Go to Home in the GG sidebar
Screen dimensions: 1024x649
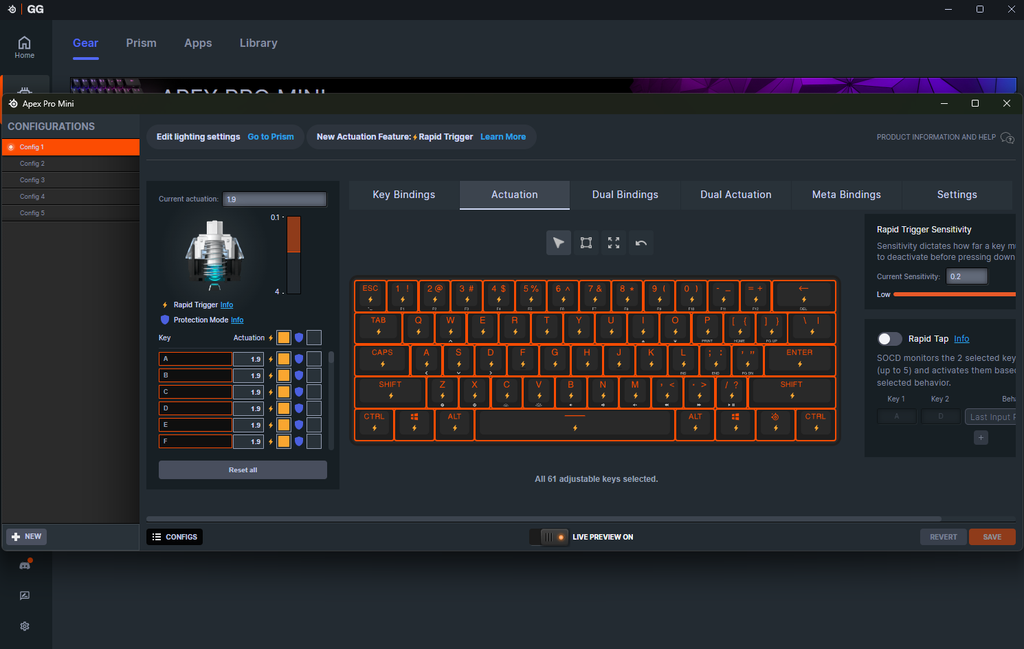(25, 47)
